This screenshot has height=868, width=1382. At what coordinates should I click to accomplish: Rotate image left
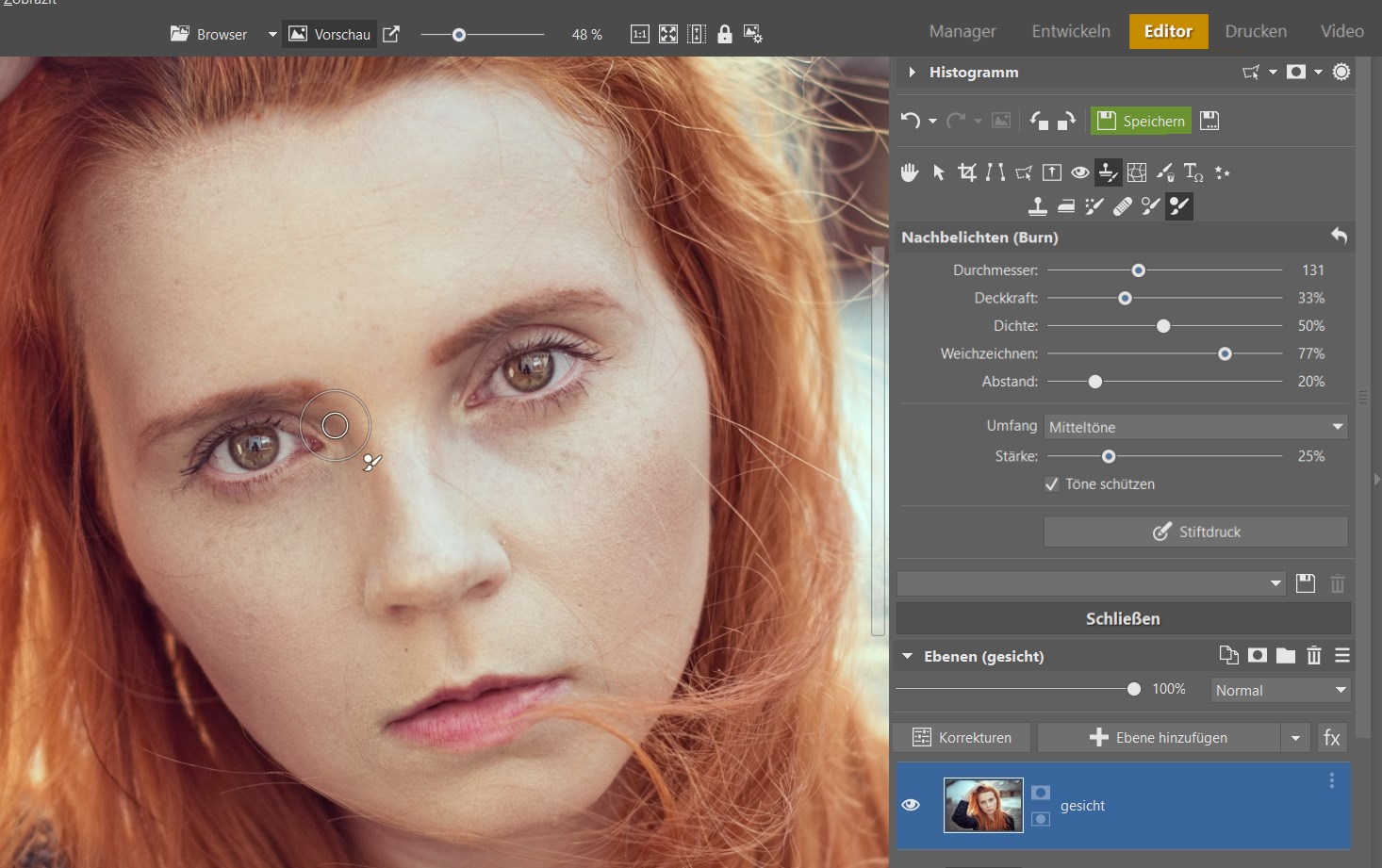click(x=1039, y=121)
